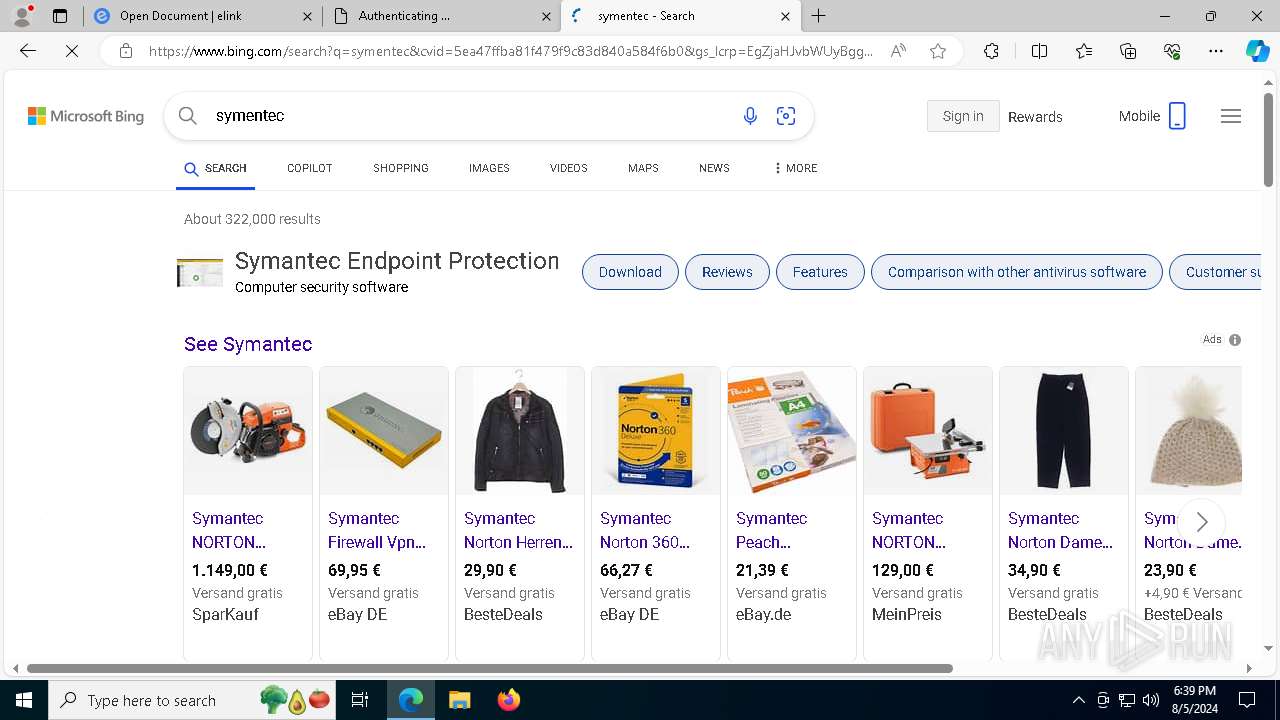Open the 1.149,00 € cut-off saw image
Screen dimensions: 1280x720
click(x=248, y=430)
